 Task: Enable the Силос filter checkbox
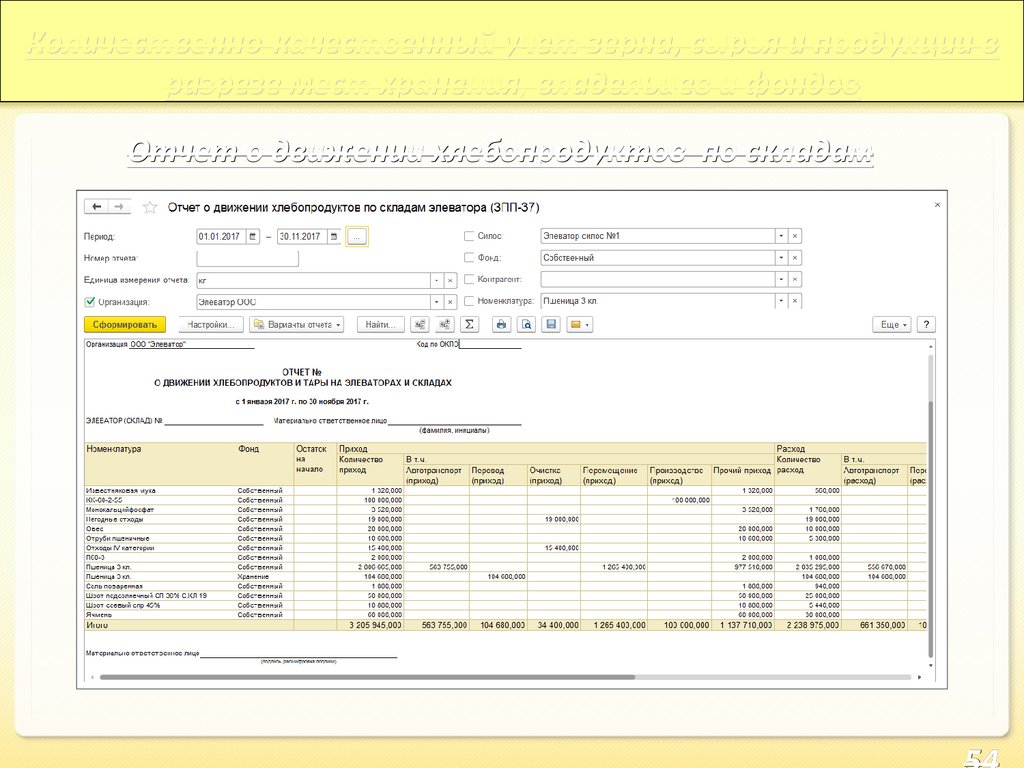[x=469, y=237]
